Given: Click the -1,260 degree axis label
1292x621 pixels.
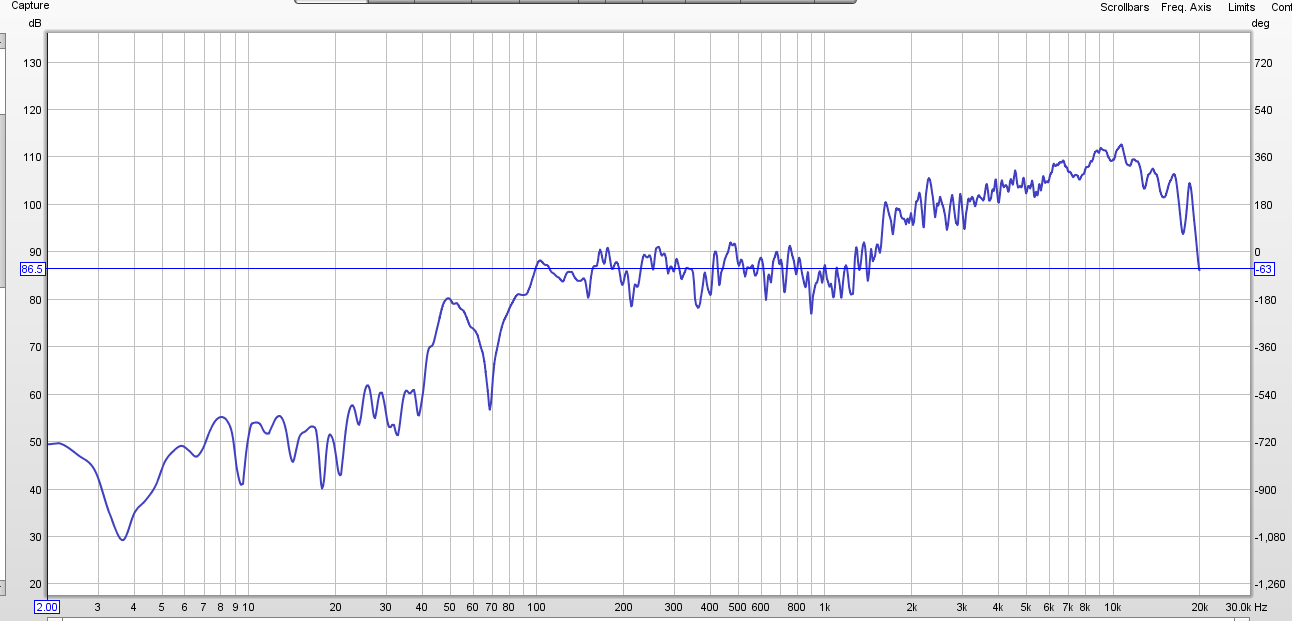Looking at the screenshot, I should click(1270, 584).
